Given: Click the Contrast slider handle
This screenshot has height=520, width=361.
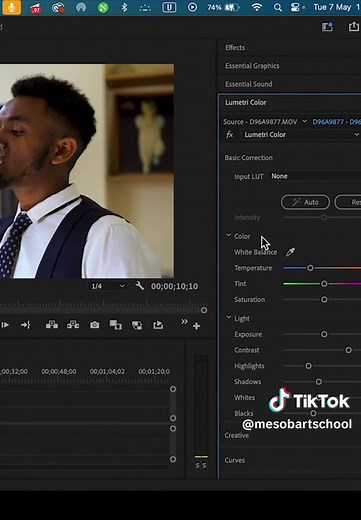Looking at the screenshot, I should [348, 350].
